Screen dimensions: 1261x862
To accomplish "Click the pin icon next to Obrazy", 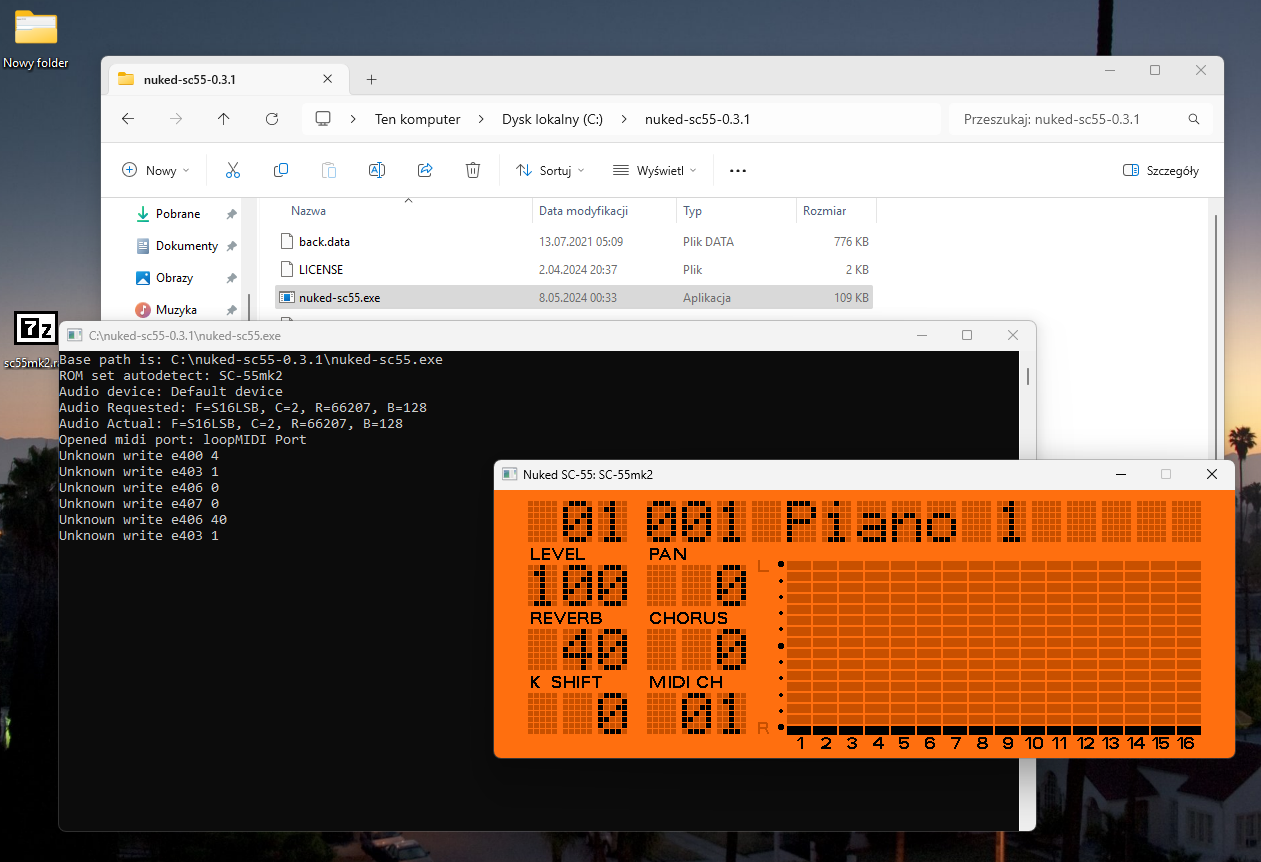I will 231,278.
